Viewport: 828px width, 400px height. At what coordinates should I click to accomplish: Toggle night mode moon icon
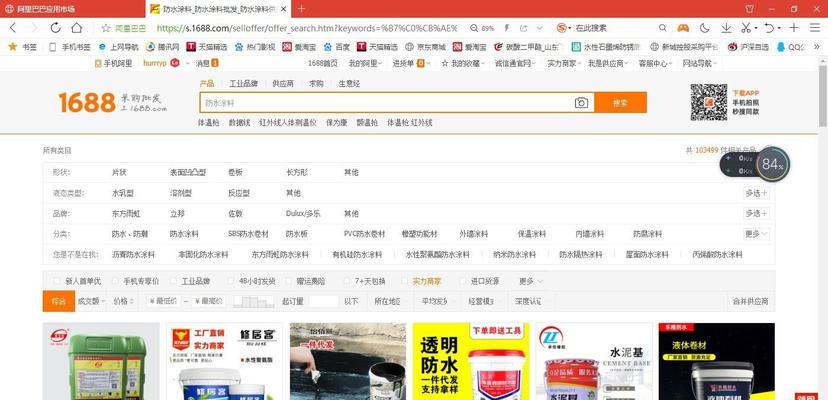pos(704,28)
